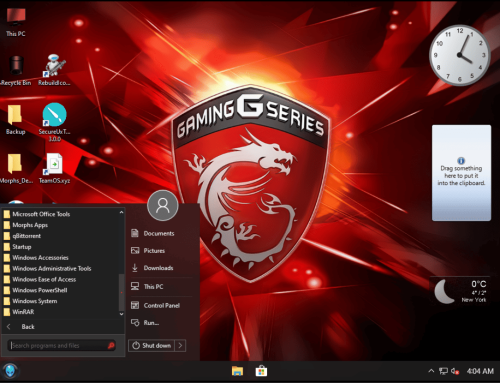Launch SecureUxTheme 3.0.0 shortcut
The image size is (500, 383).
(54, 122)
